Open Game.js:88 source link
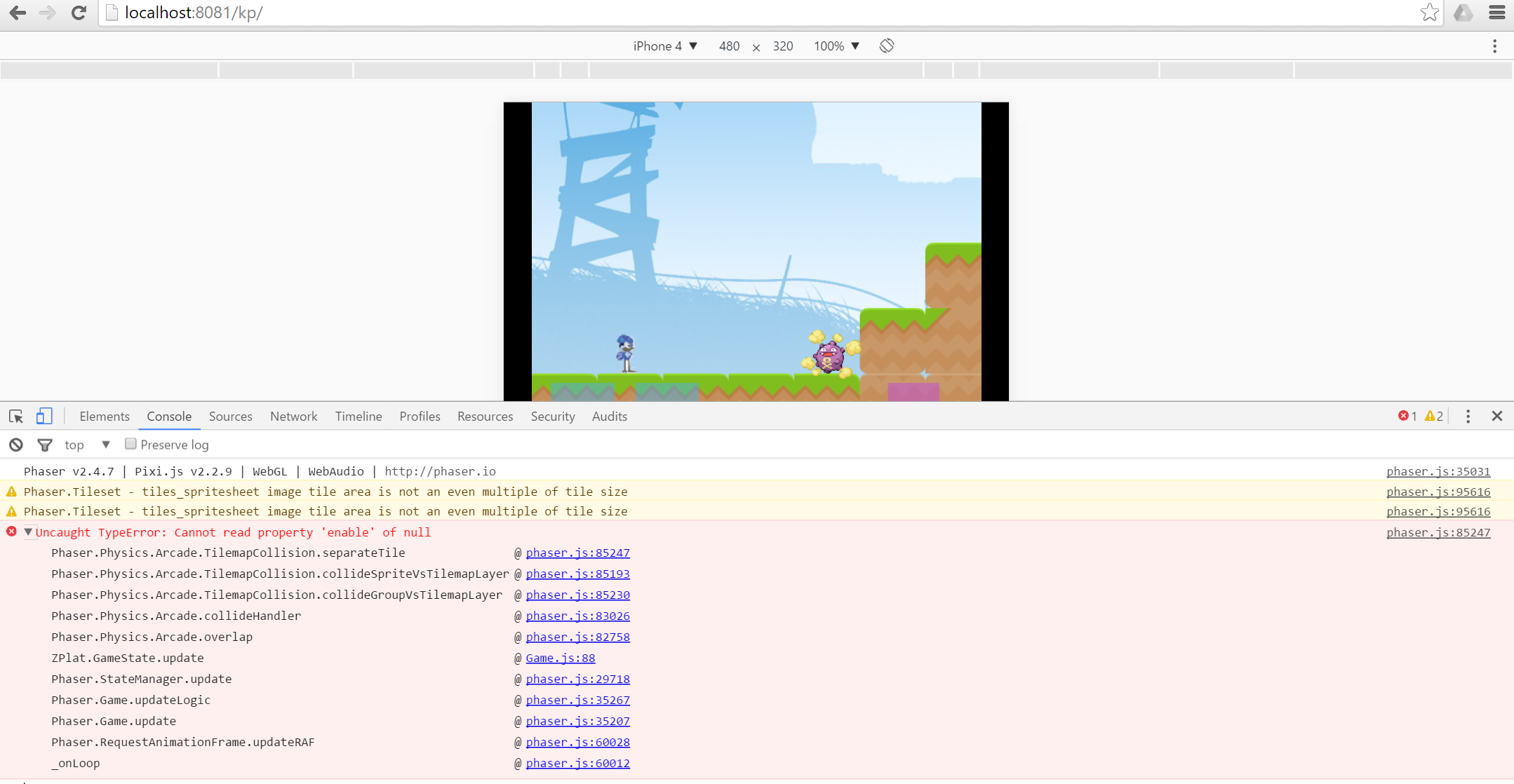The image size is (1514, 784). coord(561,658)
